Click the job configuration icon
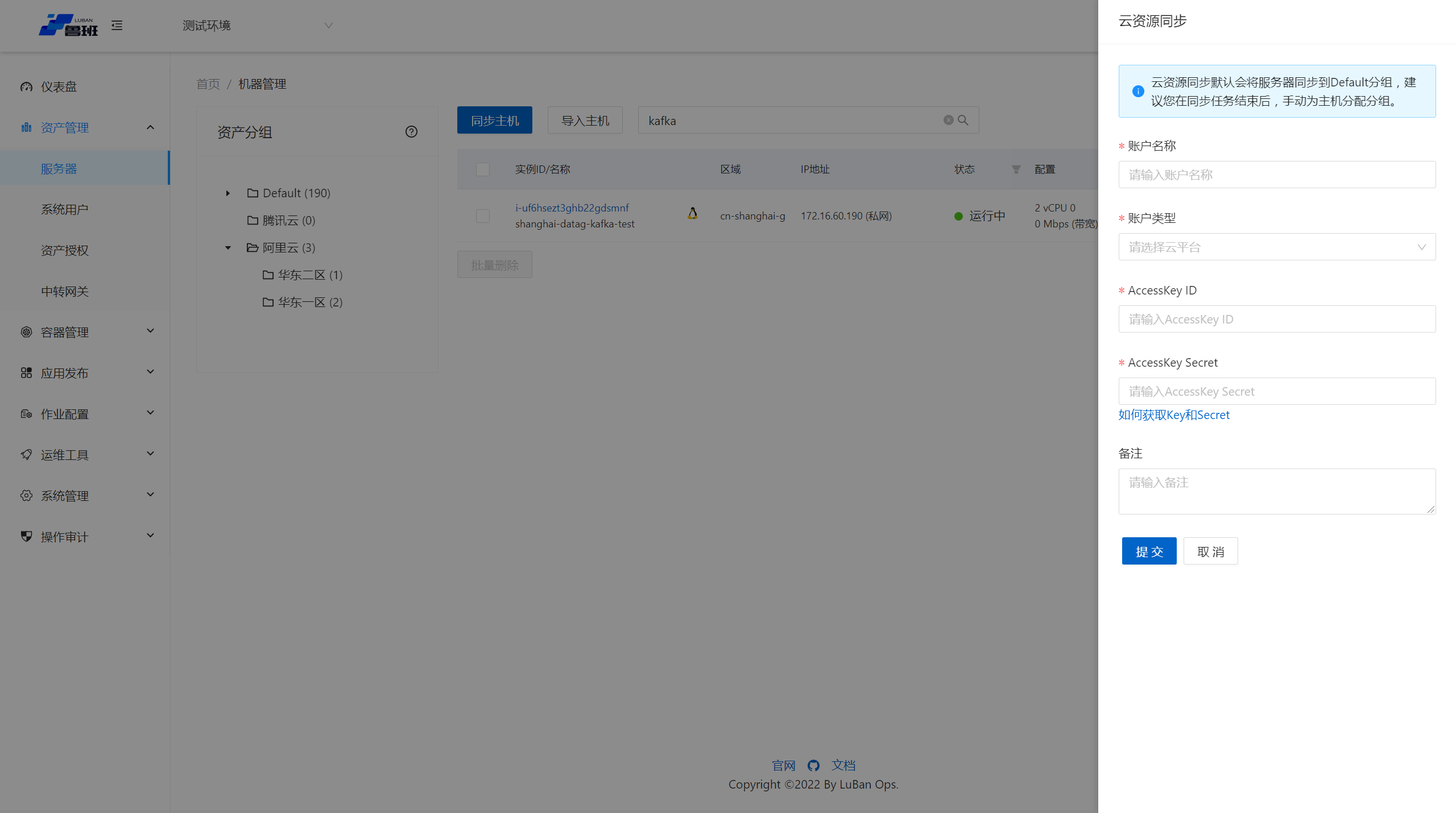The width and height of the screenshot is (1456, 813). pyautogui.click(x=26, y=414)
